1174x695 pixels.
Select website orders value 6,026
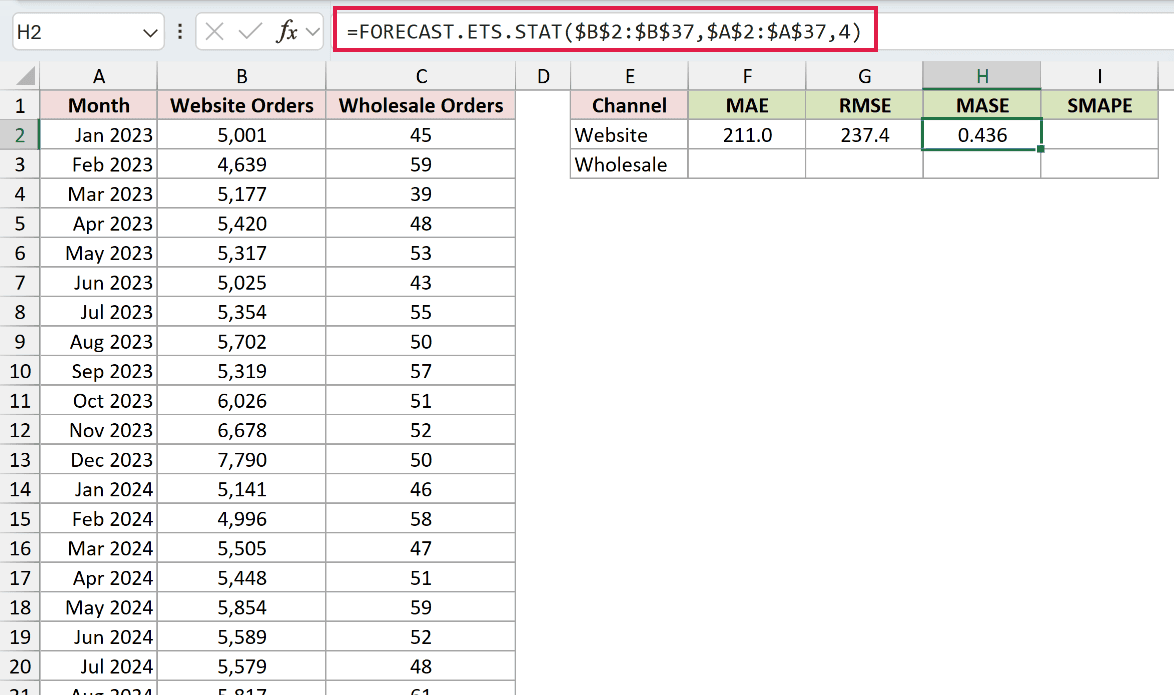[x=242, y=401]
